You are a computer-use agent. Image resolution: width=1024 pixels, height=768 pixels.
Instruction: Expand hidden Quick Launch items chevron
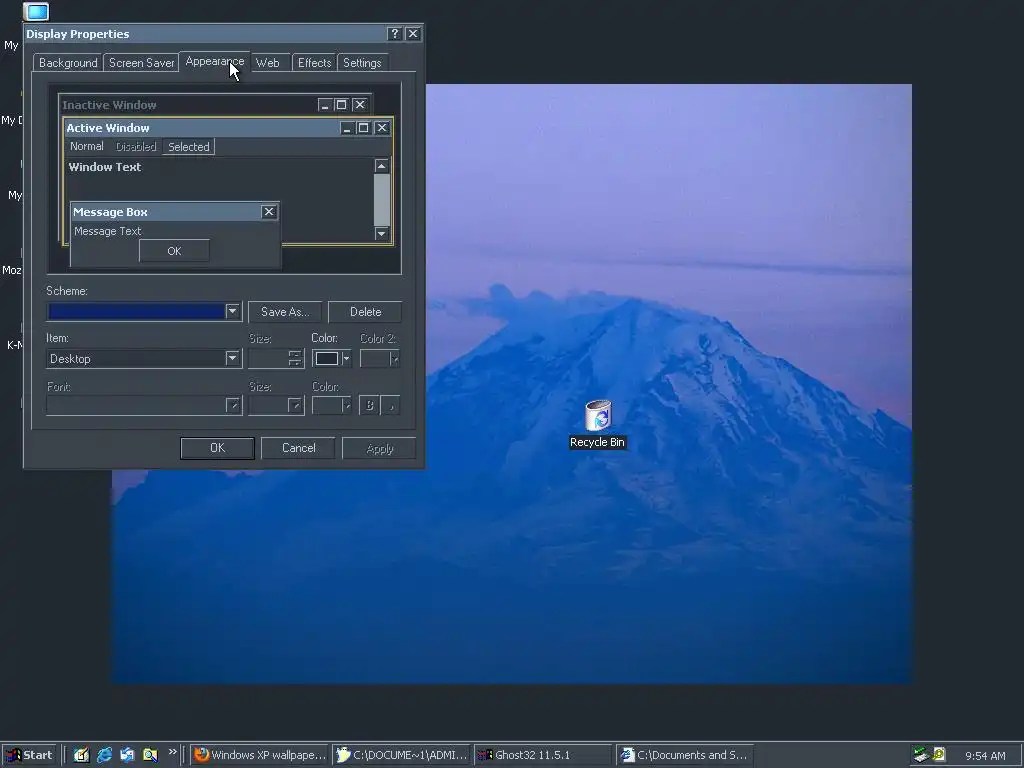pyautogui.click(x=172, y=752)
